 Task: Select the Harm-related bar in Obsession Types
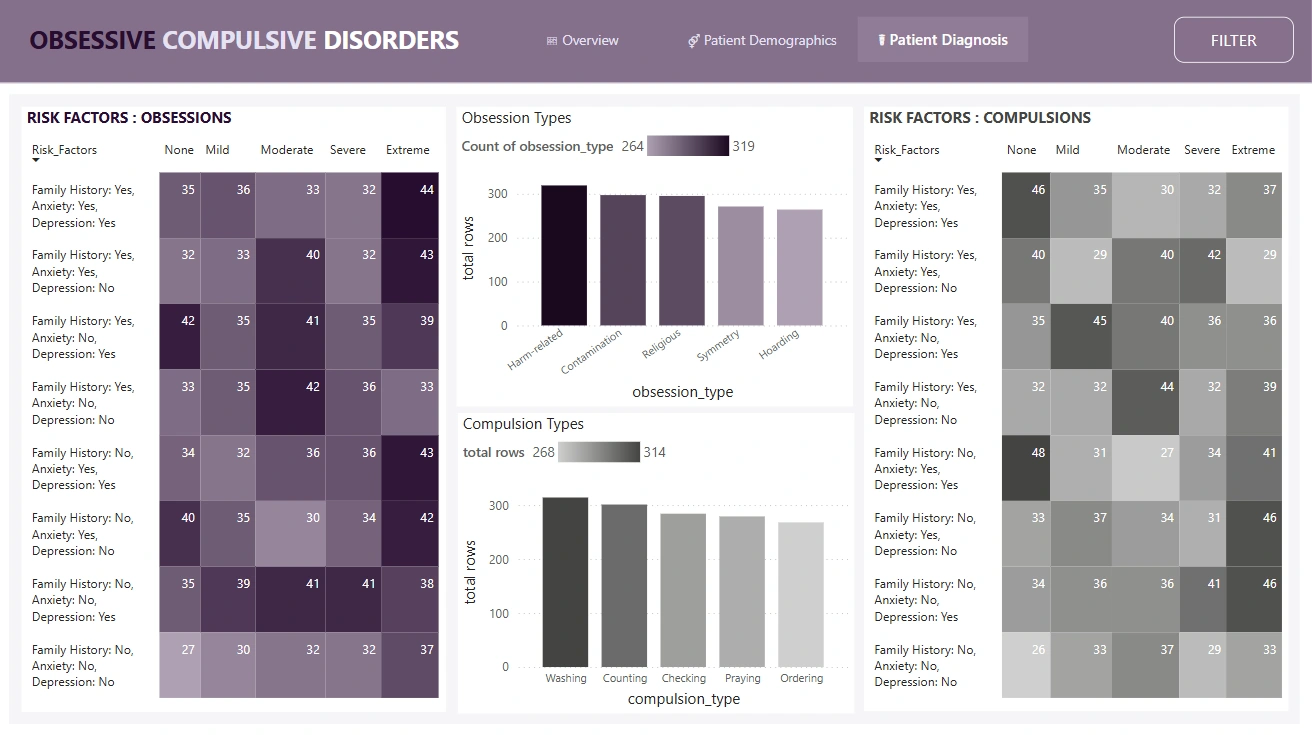click(x=564, y=255)
